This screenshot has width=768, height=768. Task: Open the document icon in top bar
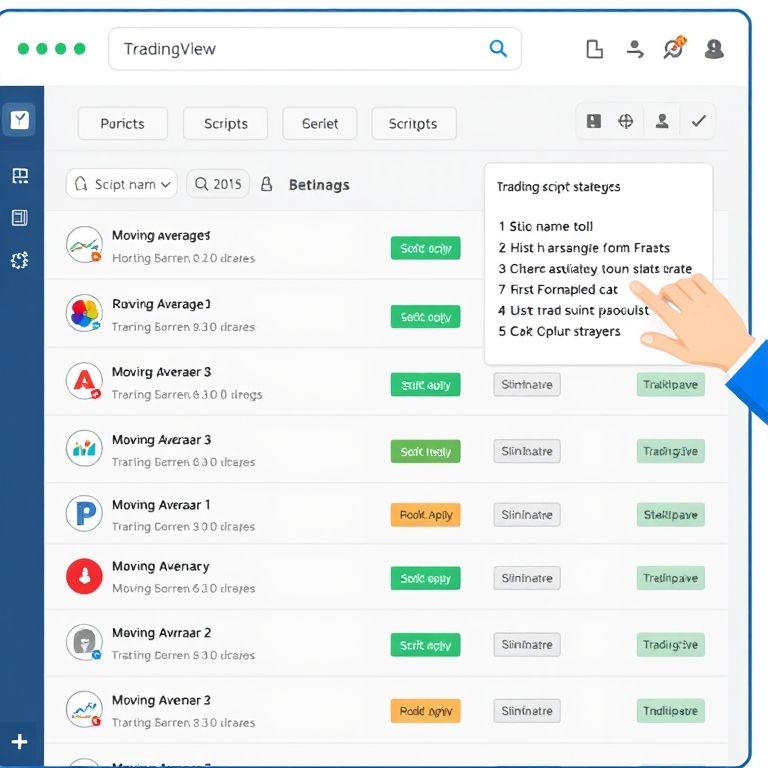coord(594,48)
